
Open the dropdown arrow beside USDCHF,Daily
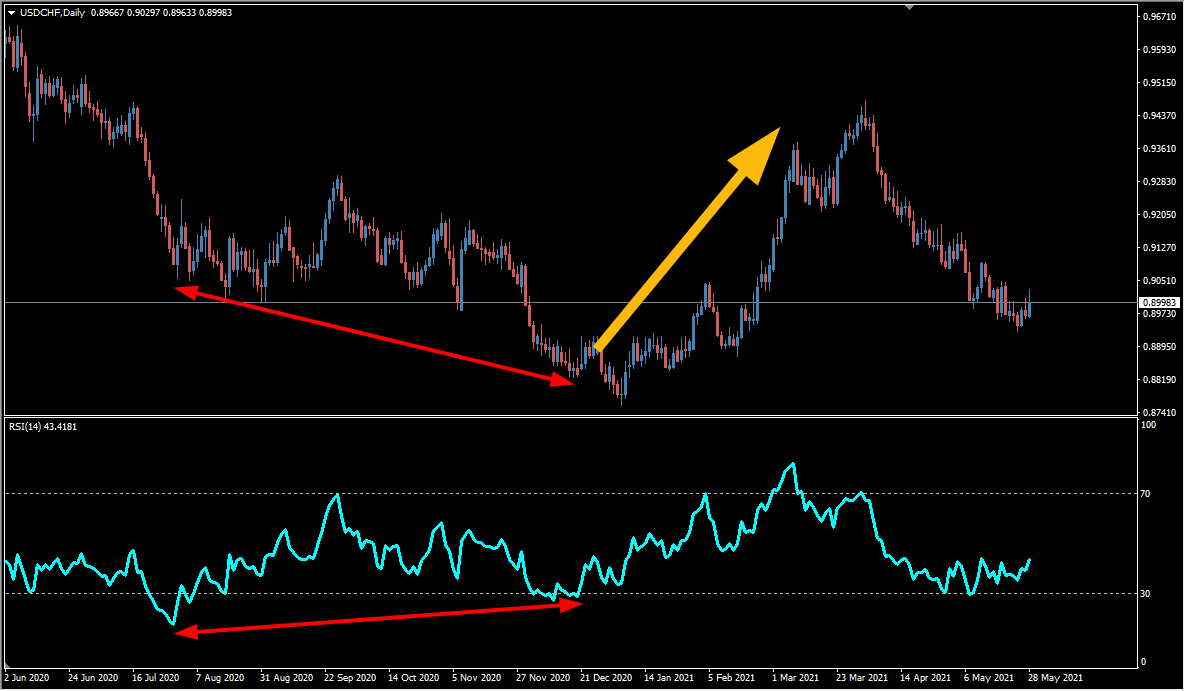point(11,12)
